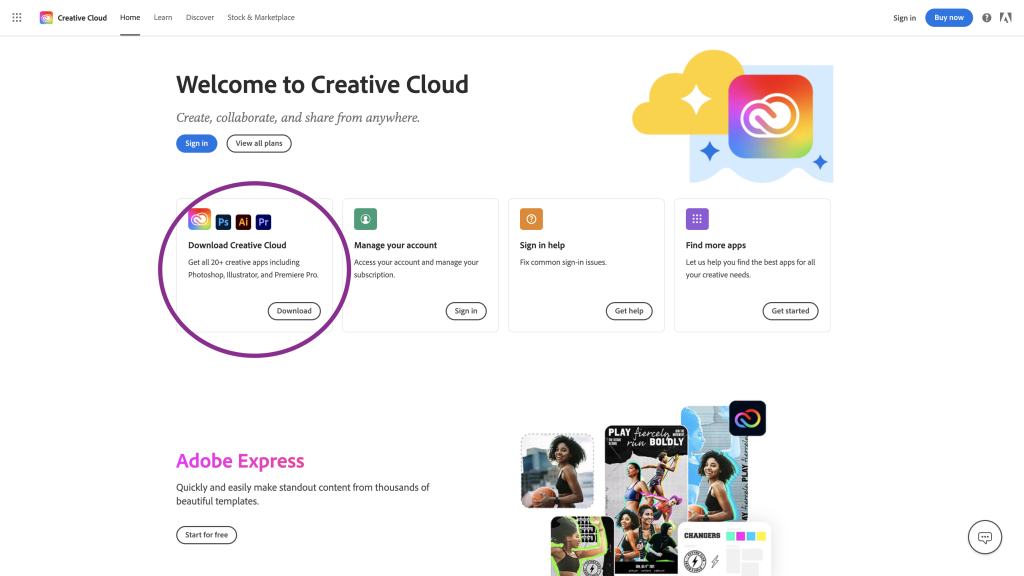1024x576 pixels.
Task: Click the orange Sign in help icon
Action: pyautogui.click(x=532, y=219)
